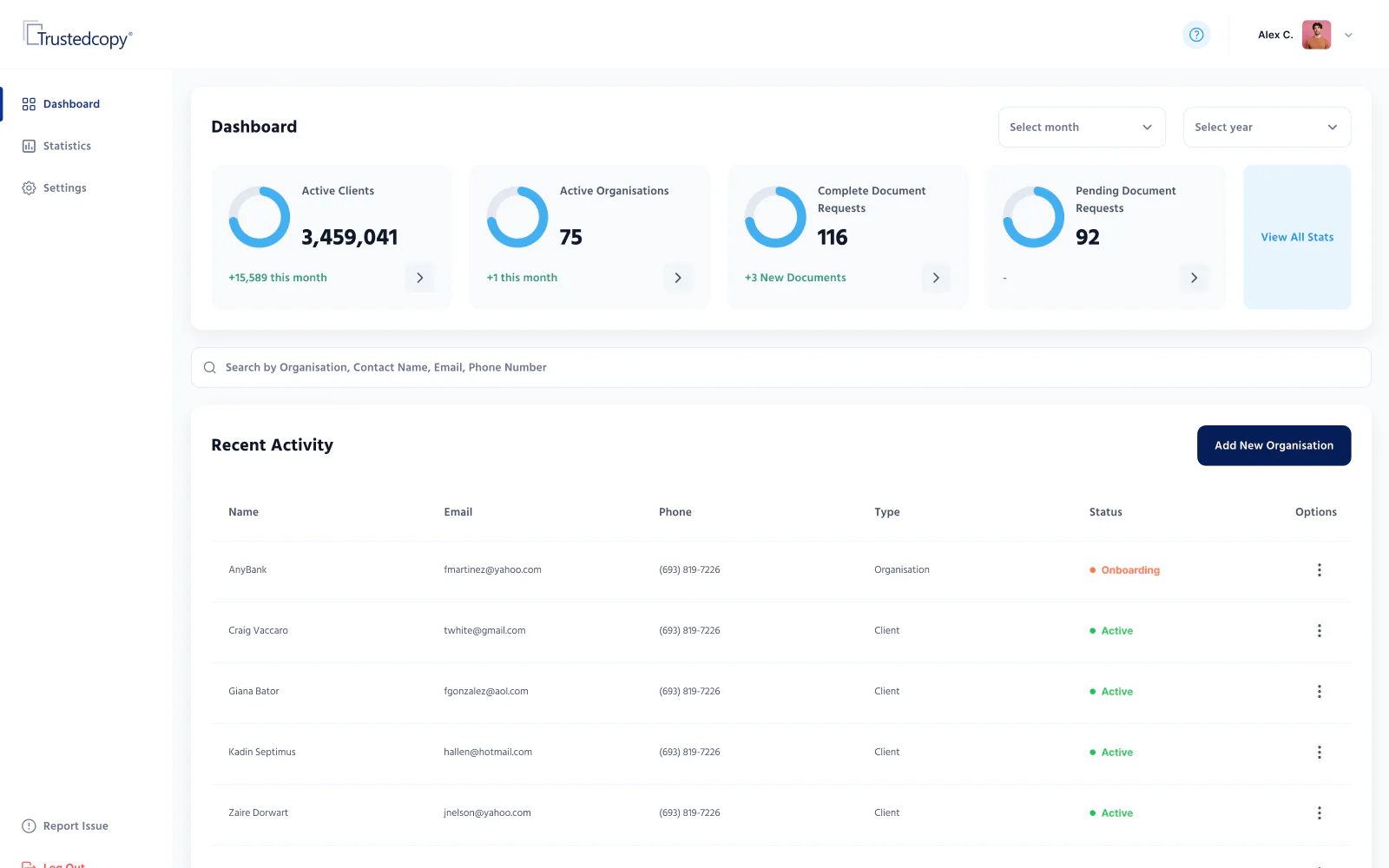1389x868 pixels.
Task: Expand the user account menu chevron
Action: tap(1348, 36)
